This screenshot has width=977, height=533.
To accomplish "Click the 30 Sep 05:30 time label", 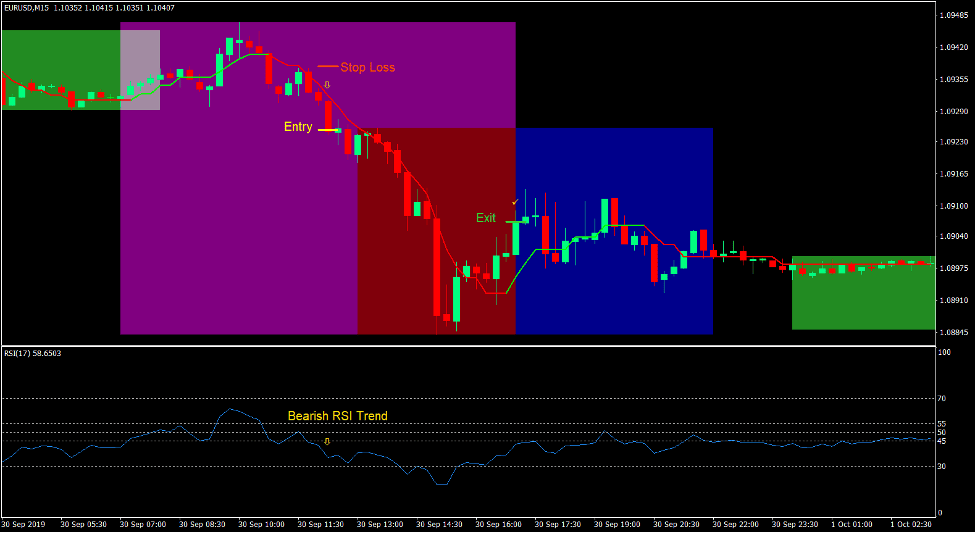I will [x=83, y=524].
